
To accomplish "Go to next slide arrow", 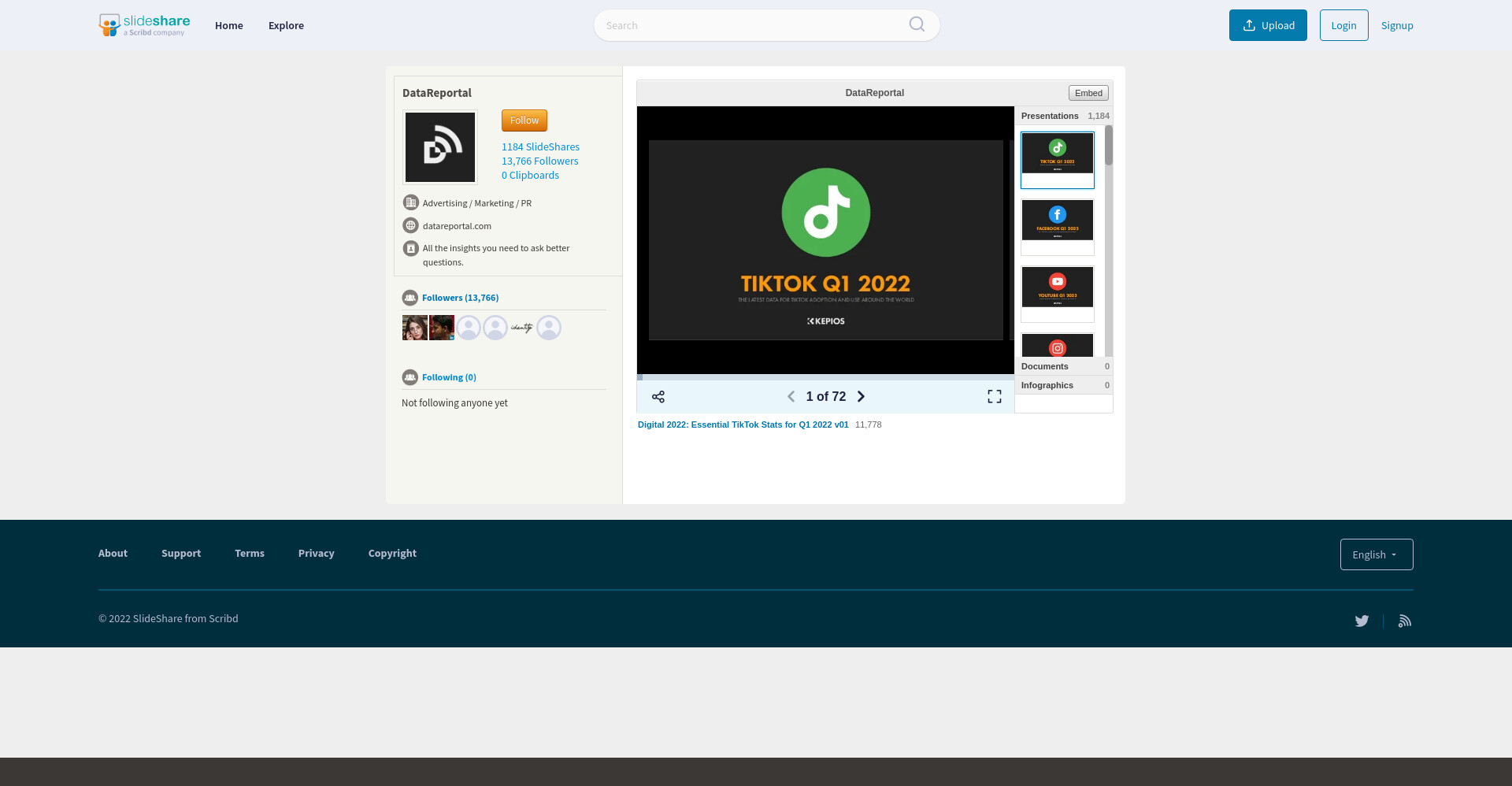I will [861, 397].
